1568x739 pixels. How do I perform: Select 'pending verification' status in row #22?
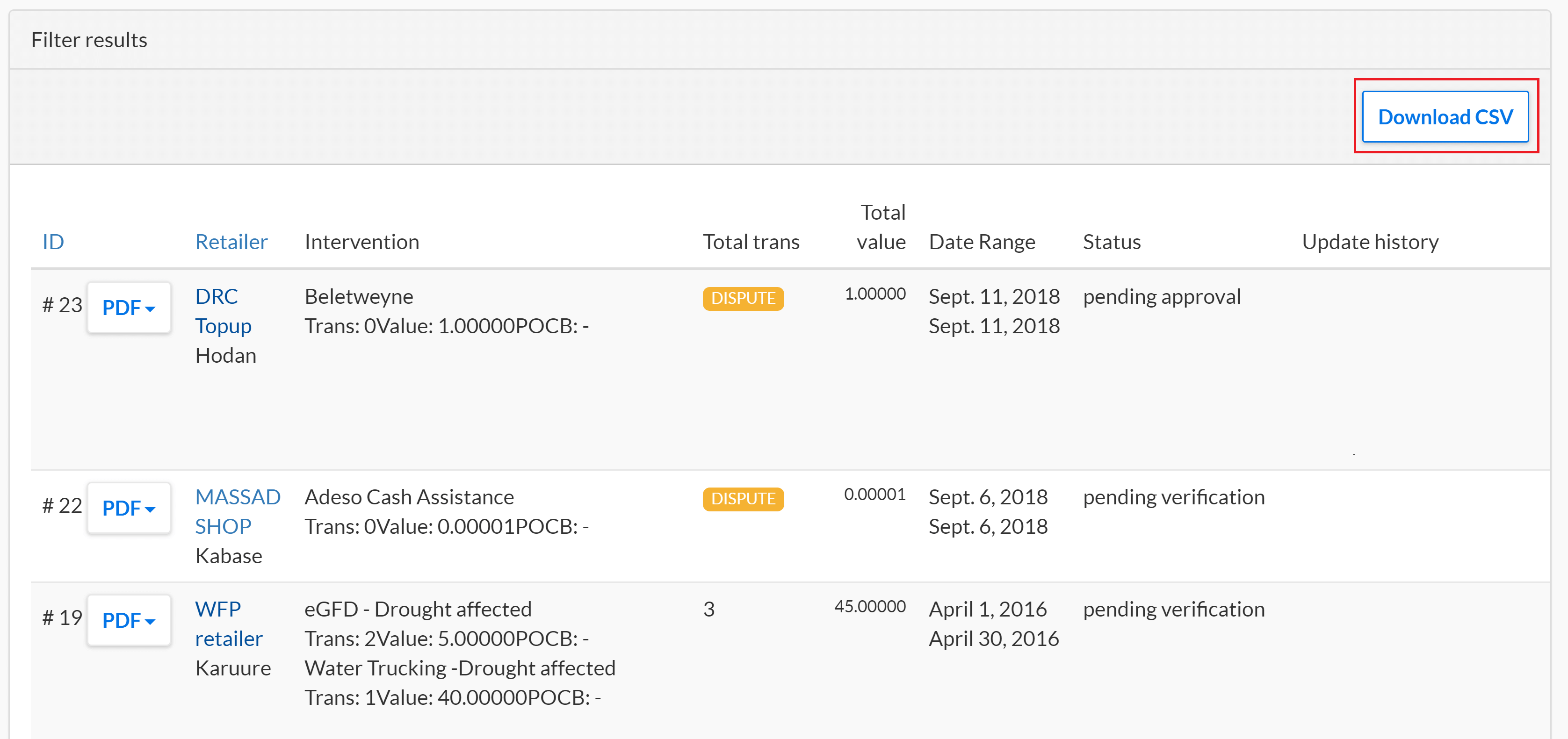click(1174, 497)
